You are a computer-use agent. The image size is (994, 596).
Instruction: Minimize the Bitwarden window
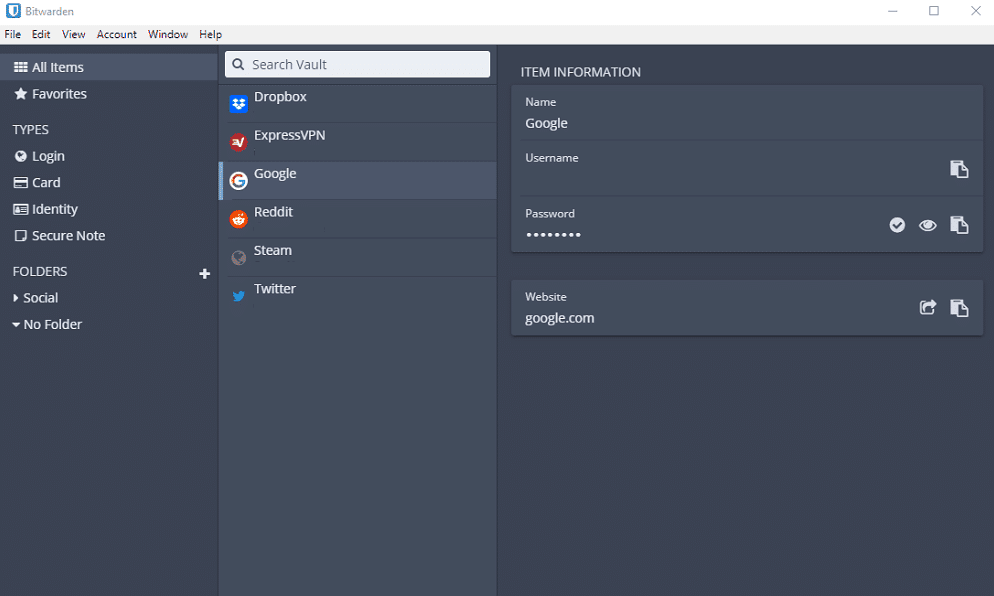coord(893,11)
